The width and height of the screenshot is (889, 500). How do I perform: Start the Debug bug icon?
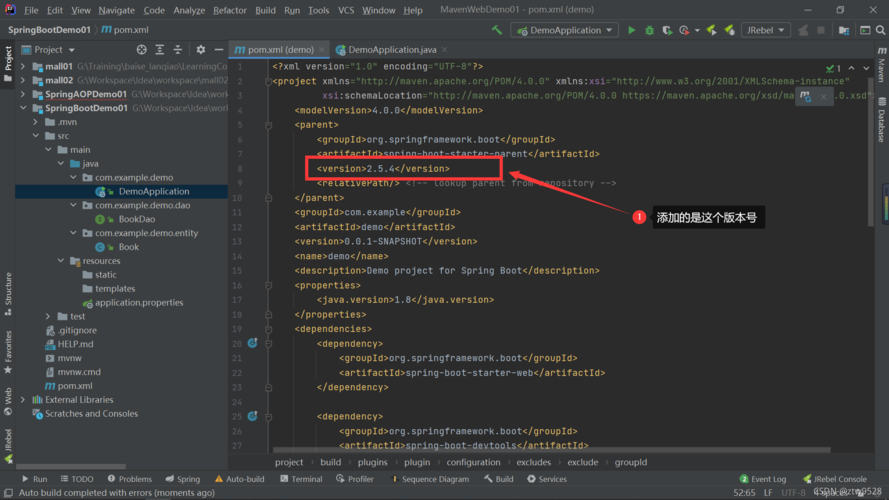pos(649,30)
